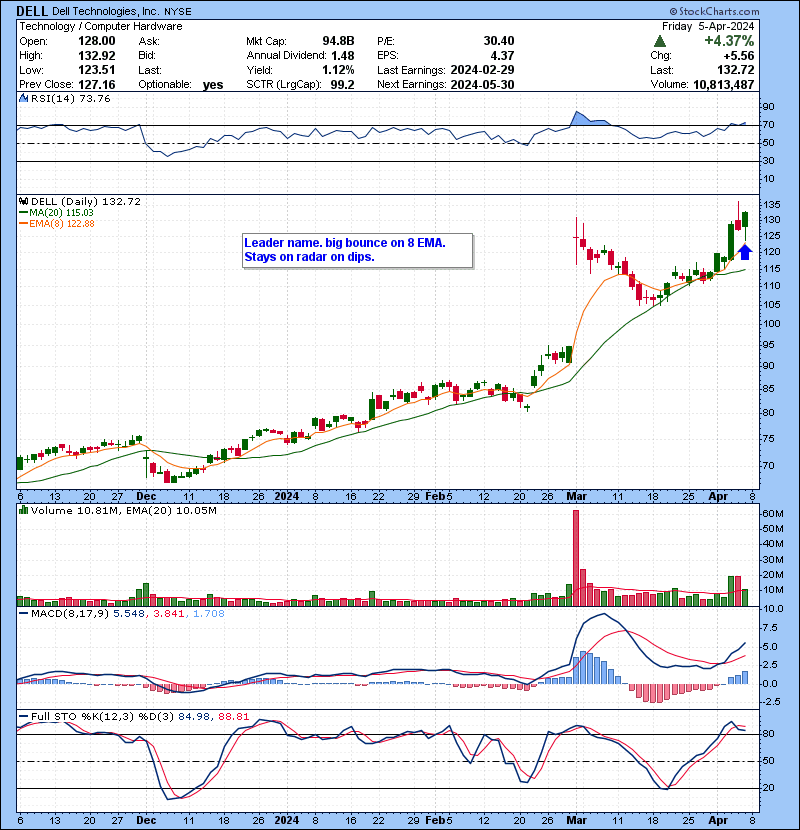Image resolution: width=800 pixels, height=830 pixels.
Task: Click the EMA(8) 122.88 legend text
Action: click(x=62, y=224)
